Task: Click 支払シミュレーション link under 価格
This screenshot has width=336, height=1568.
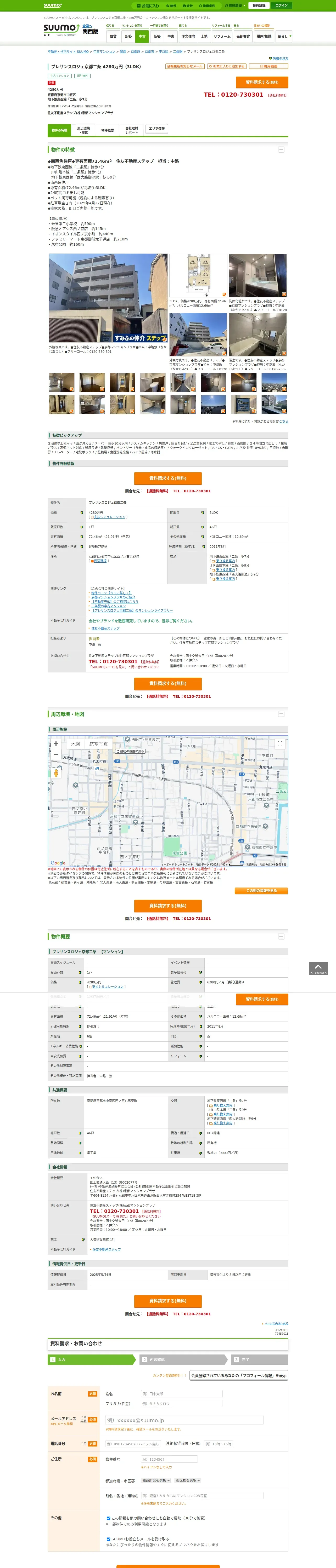Action: (109, 517)
